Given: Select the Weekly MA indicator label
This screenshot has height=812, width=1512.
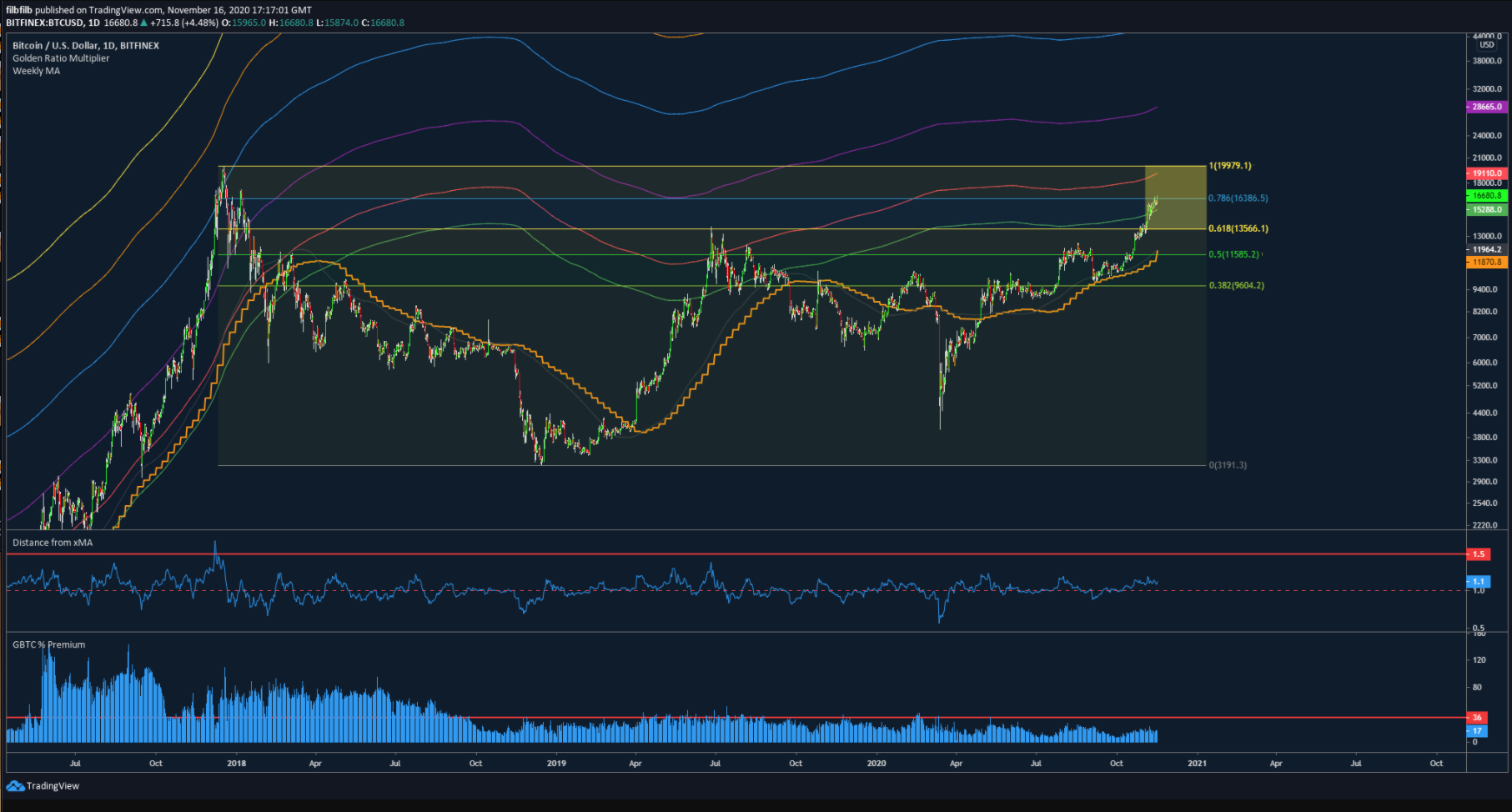Looking at the screenshot, I should pyautogui.click(x=36, y=71).
